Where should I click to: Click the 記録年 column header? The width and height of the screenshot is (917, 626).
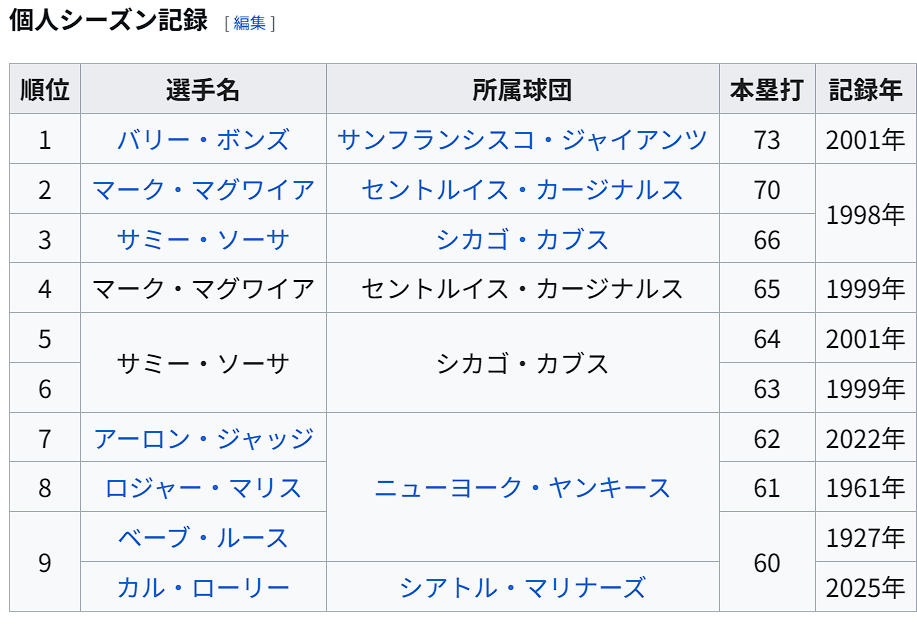[x=866, y=90]
